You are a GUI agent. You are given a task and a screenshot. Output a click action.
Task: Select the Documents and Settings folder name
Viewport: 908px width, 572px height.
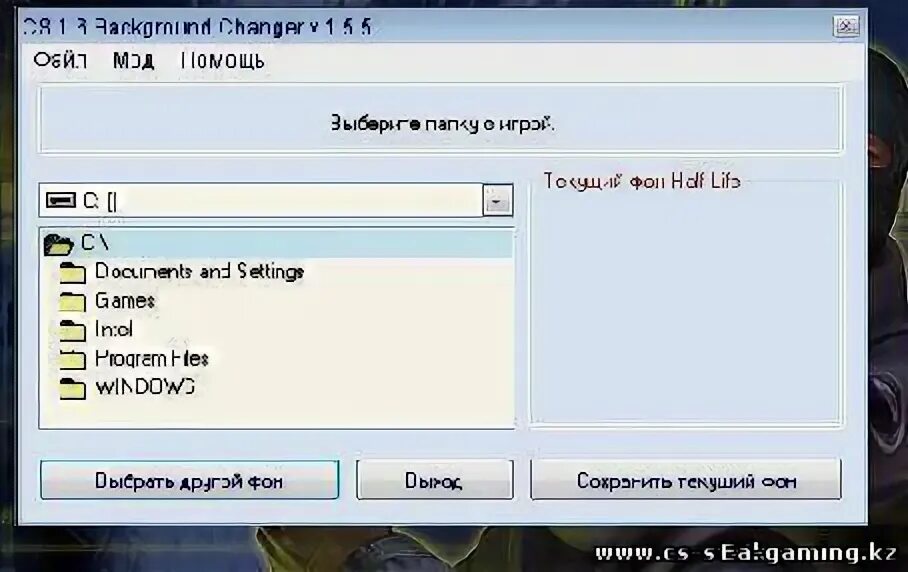coord(199,272)
